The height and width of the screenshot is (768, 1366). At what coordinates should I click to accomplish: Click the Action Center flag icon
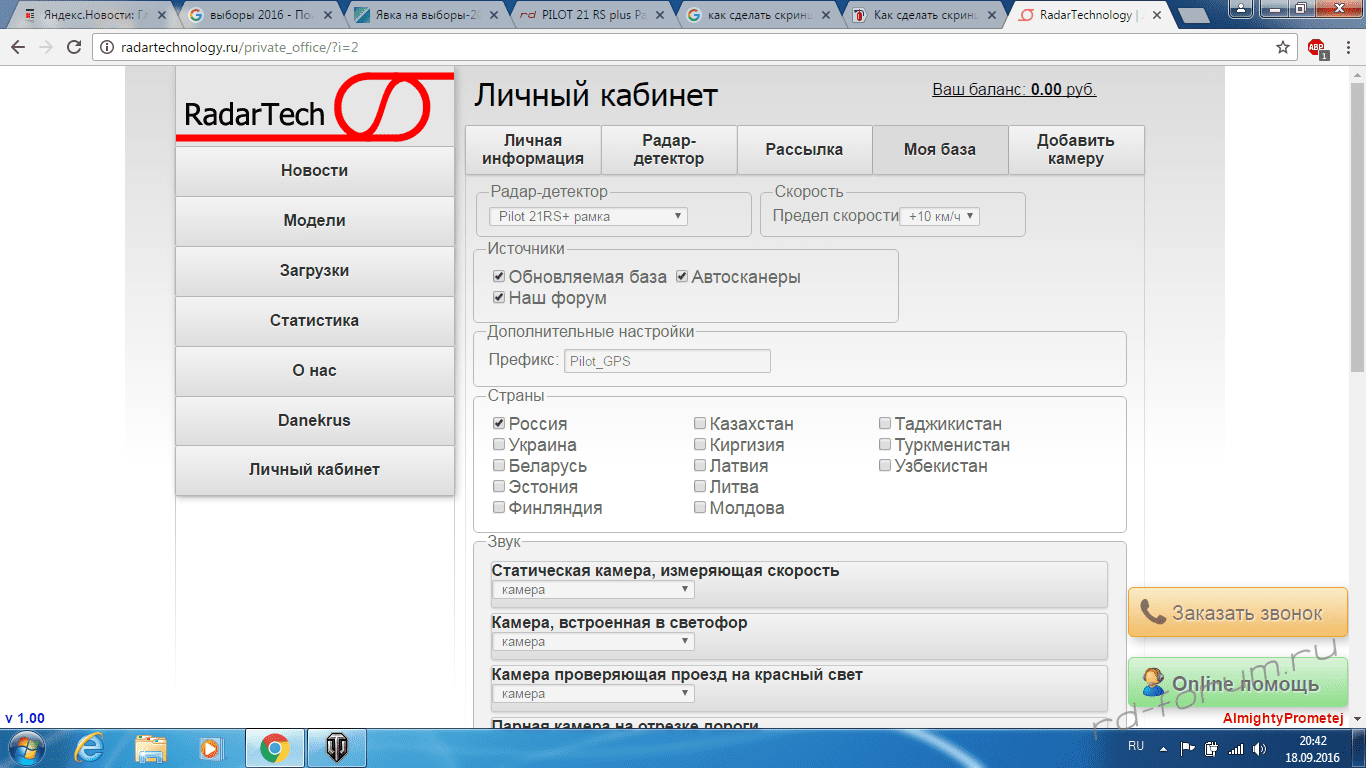coord(1189,748)
